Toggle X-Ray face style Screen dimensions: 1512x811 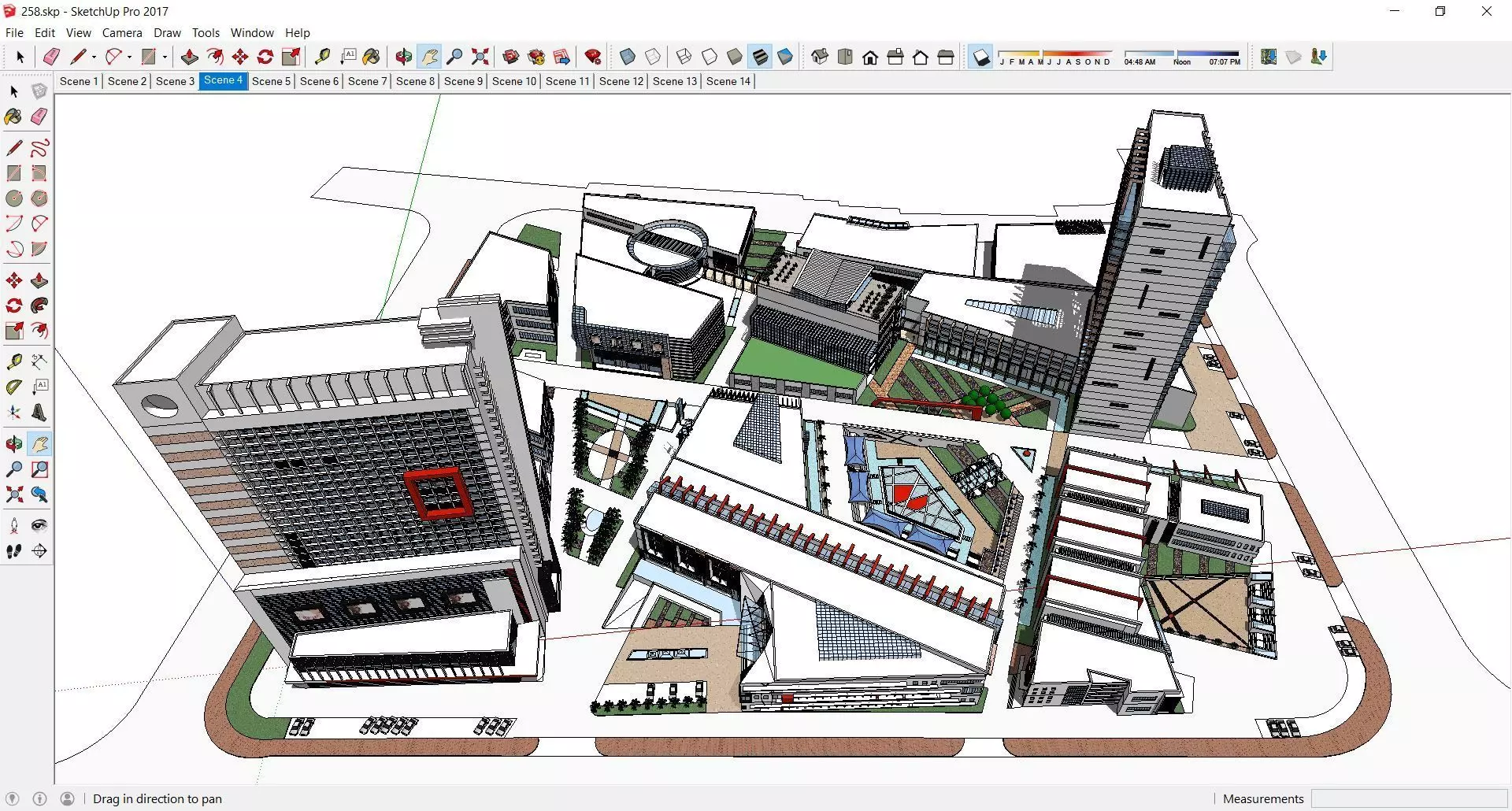click(x=628, y=57)
